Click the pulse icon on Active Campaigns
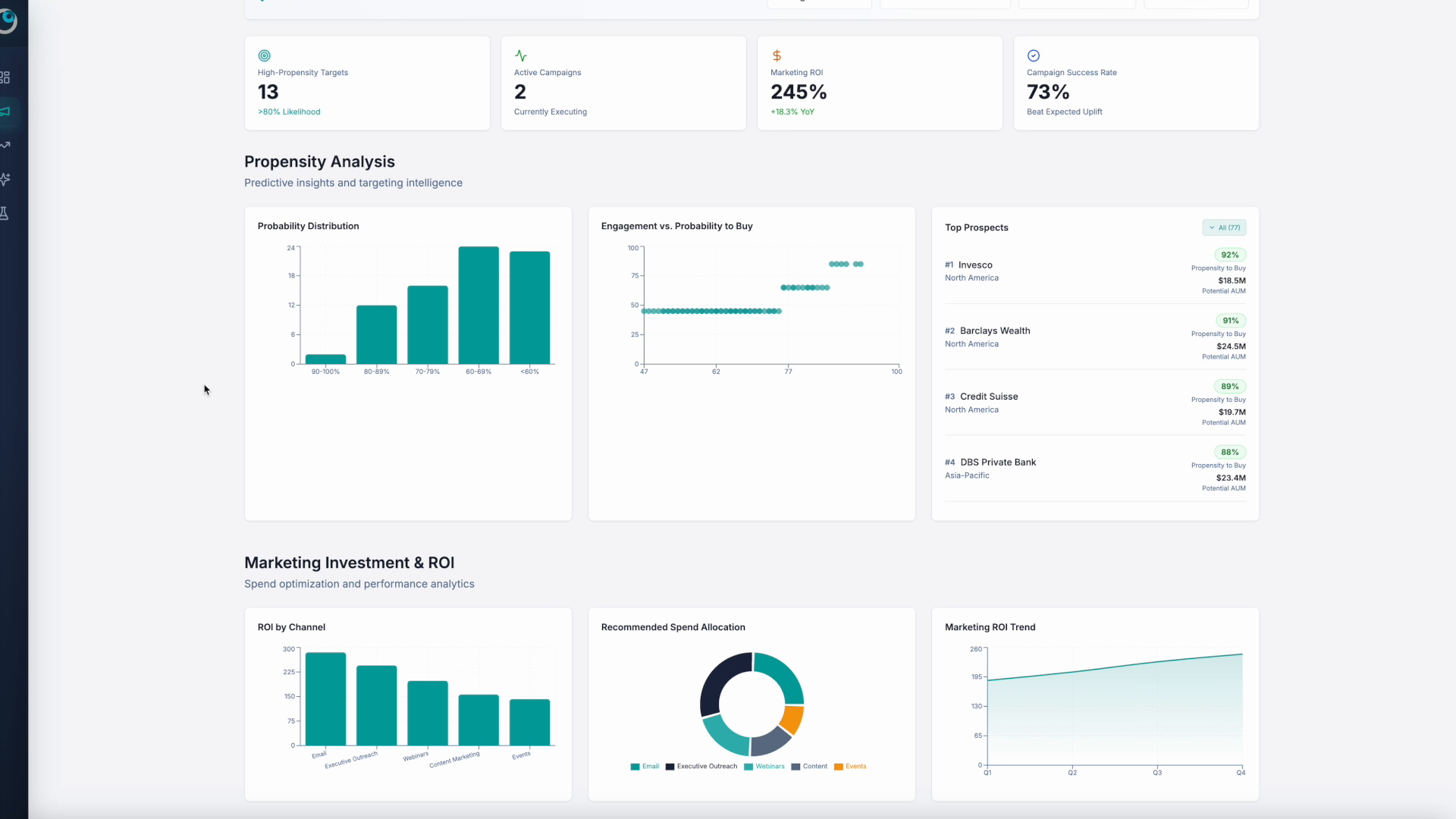Image resolution: width=1456 pixels, height=819 pixels. [520, 55]
